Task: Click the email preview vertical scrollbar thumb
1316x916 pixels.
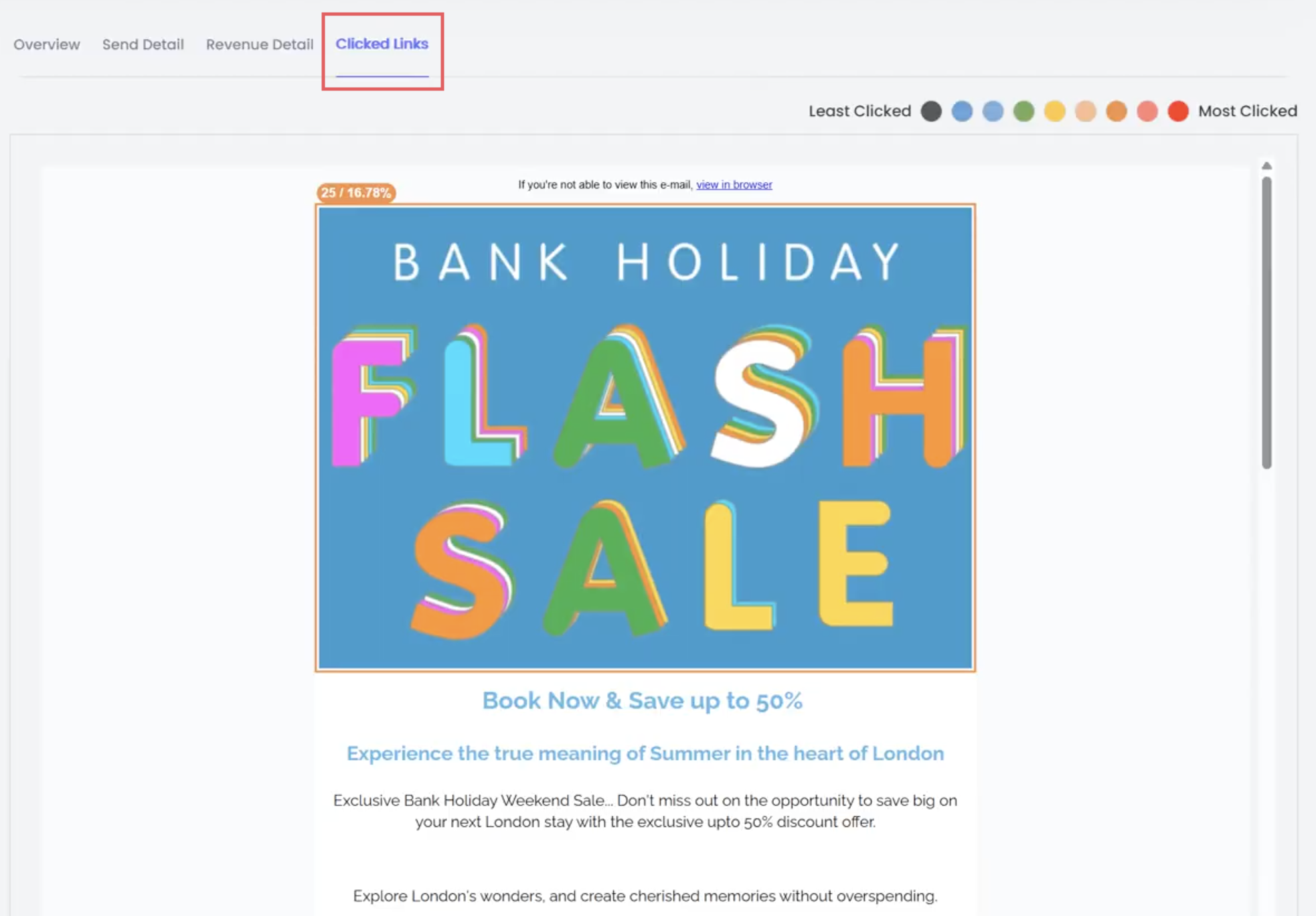Action: [x=1266, y=321]
